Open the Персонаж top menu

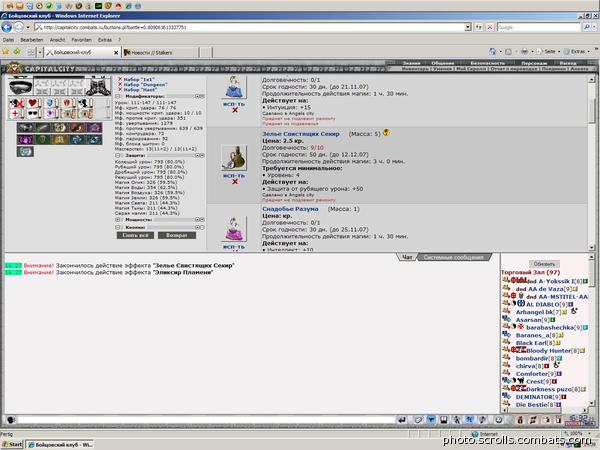click(533, 63)
